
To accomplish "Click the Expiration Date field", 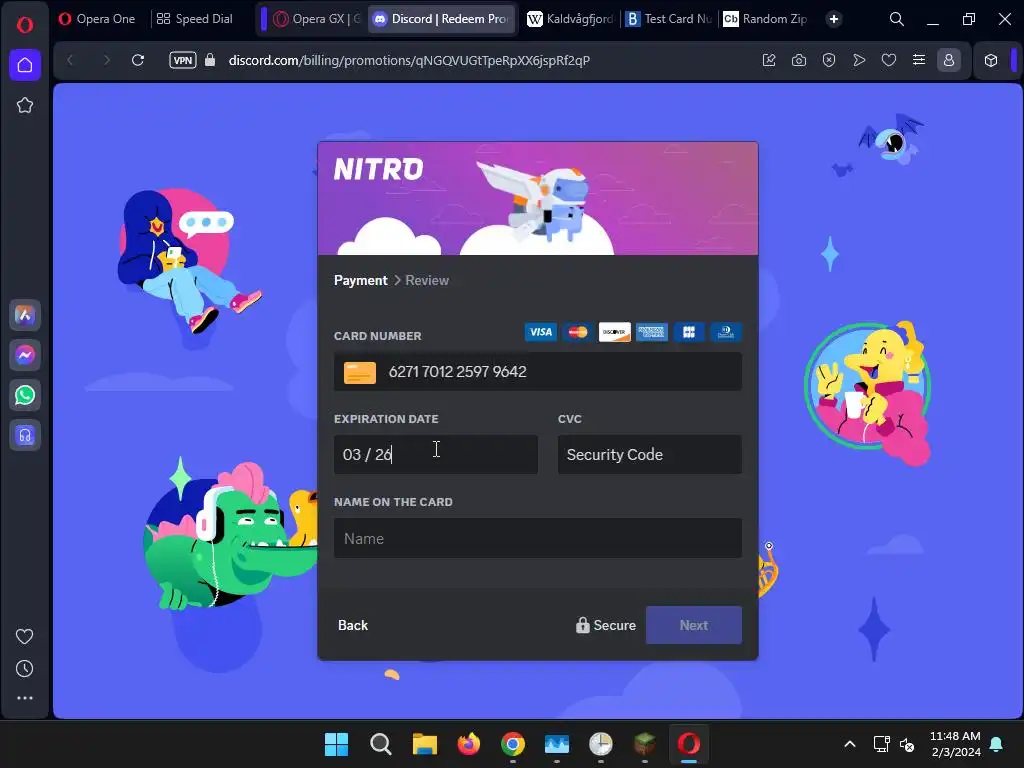I will coord(436,455).
